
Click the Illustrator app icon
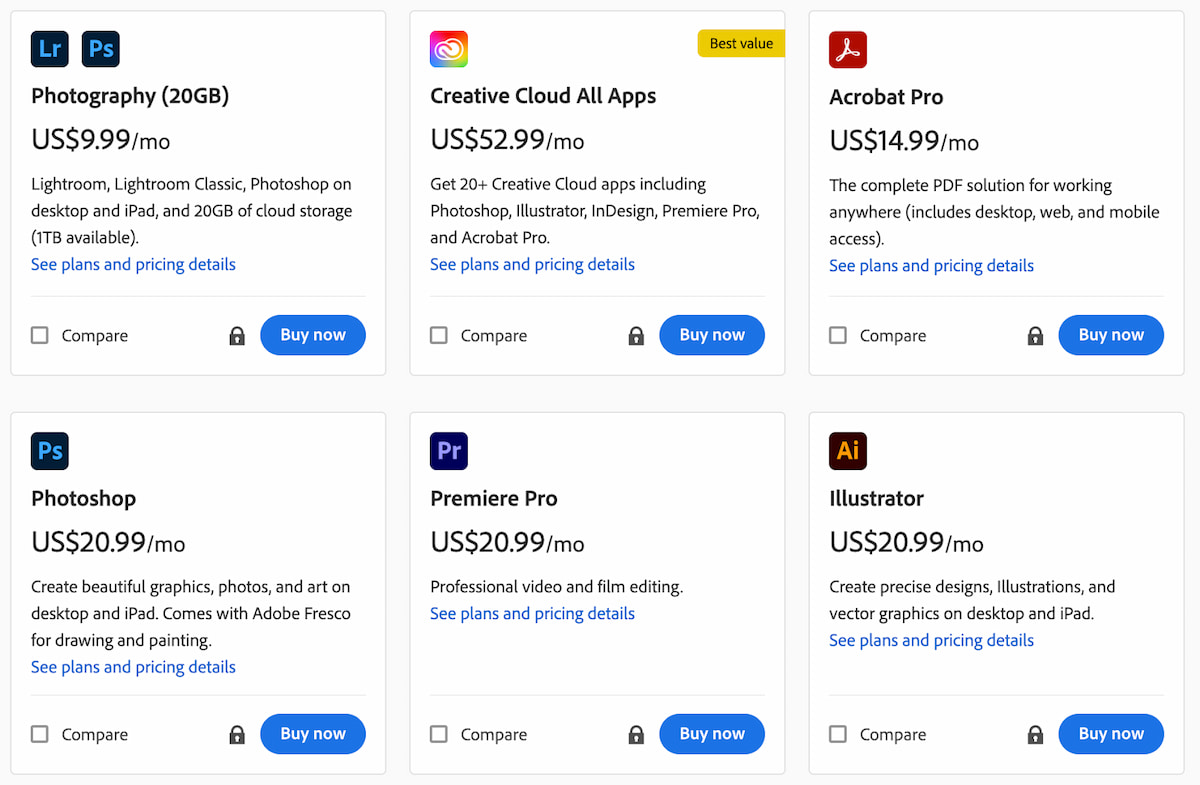(x=848, y=451)
